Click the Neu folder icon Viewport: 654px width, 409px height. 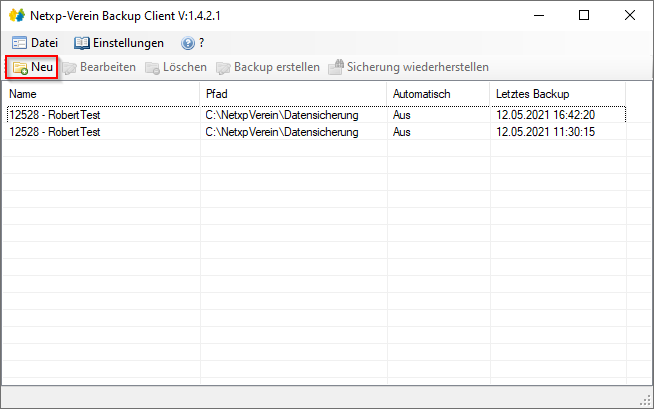click(x=20, y=68)
